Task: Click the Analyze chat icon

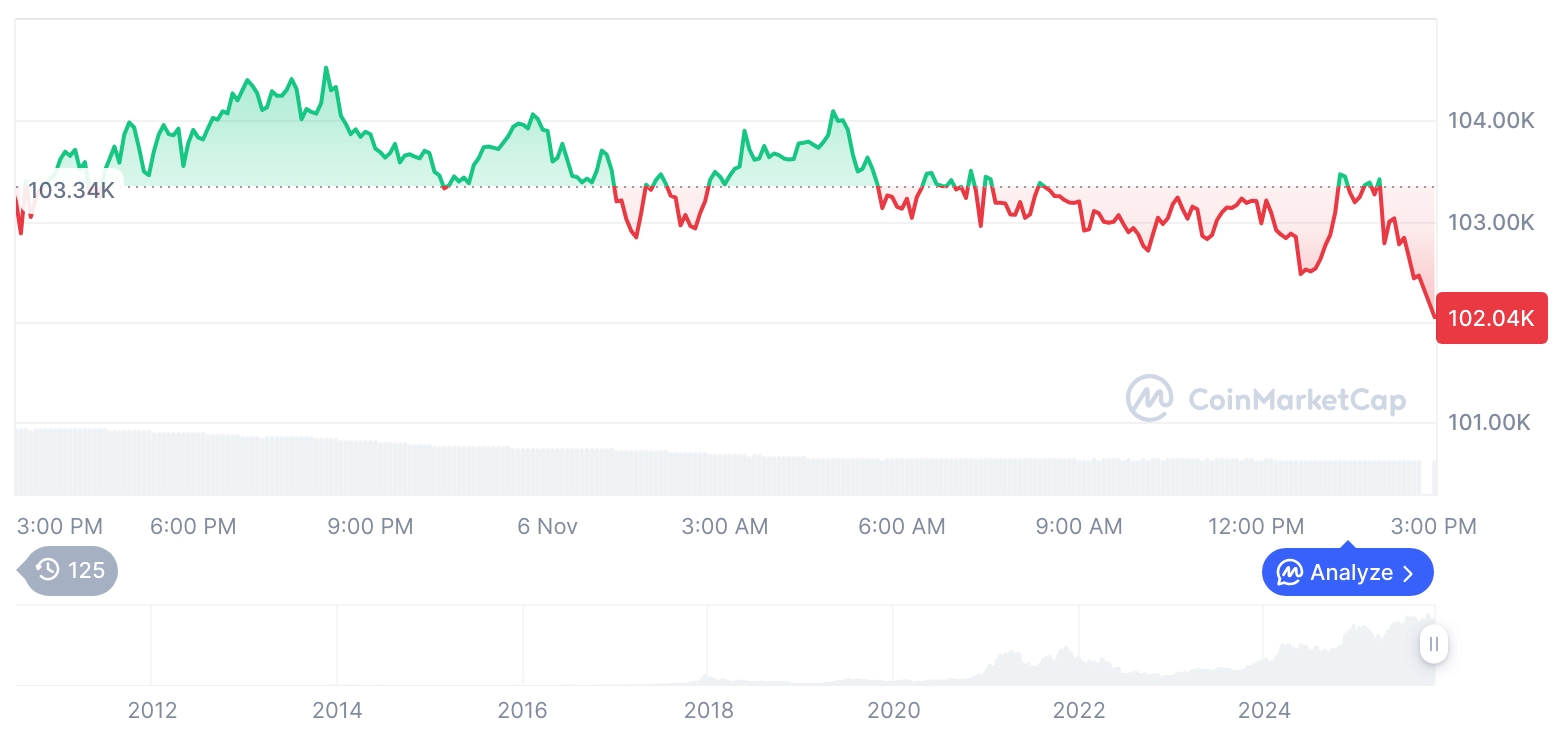Action: (1289, 573)
